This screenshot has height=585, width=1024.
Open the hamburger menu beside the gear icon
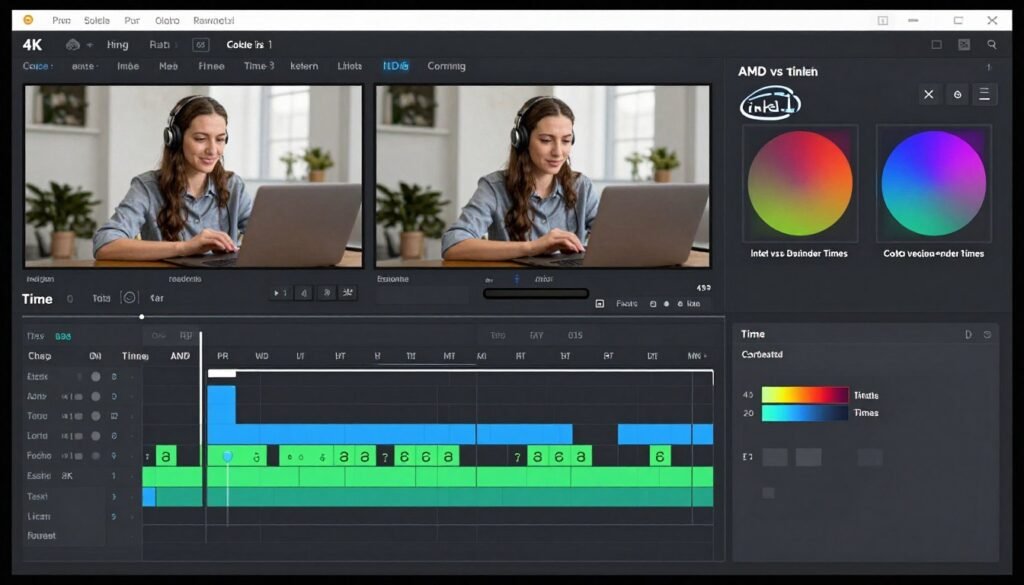point(985,94)
